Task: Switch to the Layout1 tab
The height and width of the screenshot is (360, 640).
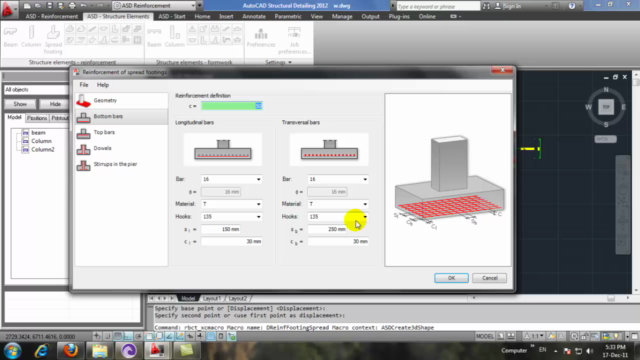Action: tap(212, 298)
